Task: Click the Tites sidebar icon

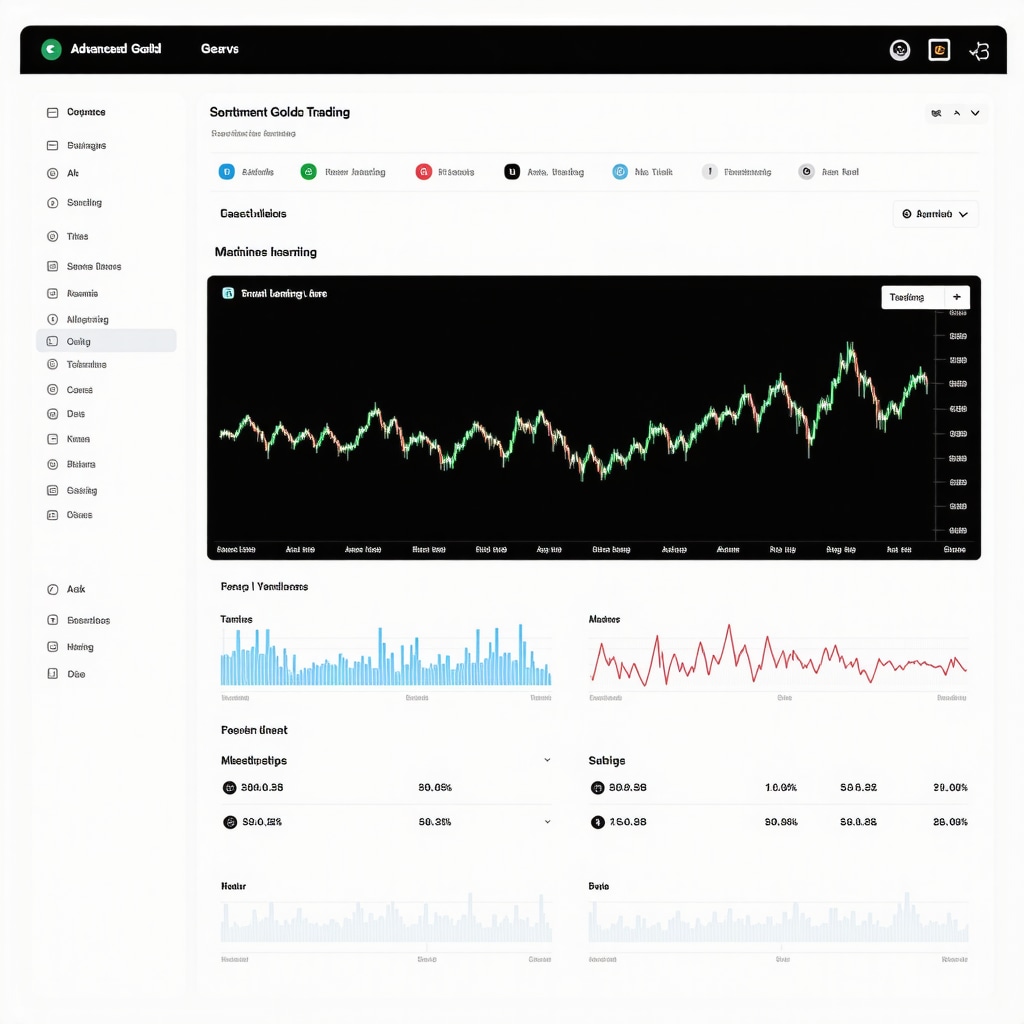Action: pos(52,236)
